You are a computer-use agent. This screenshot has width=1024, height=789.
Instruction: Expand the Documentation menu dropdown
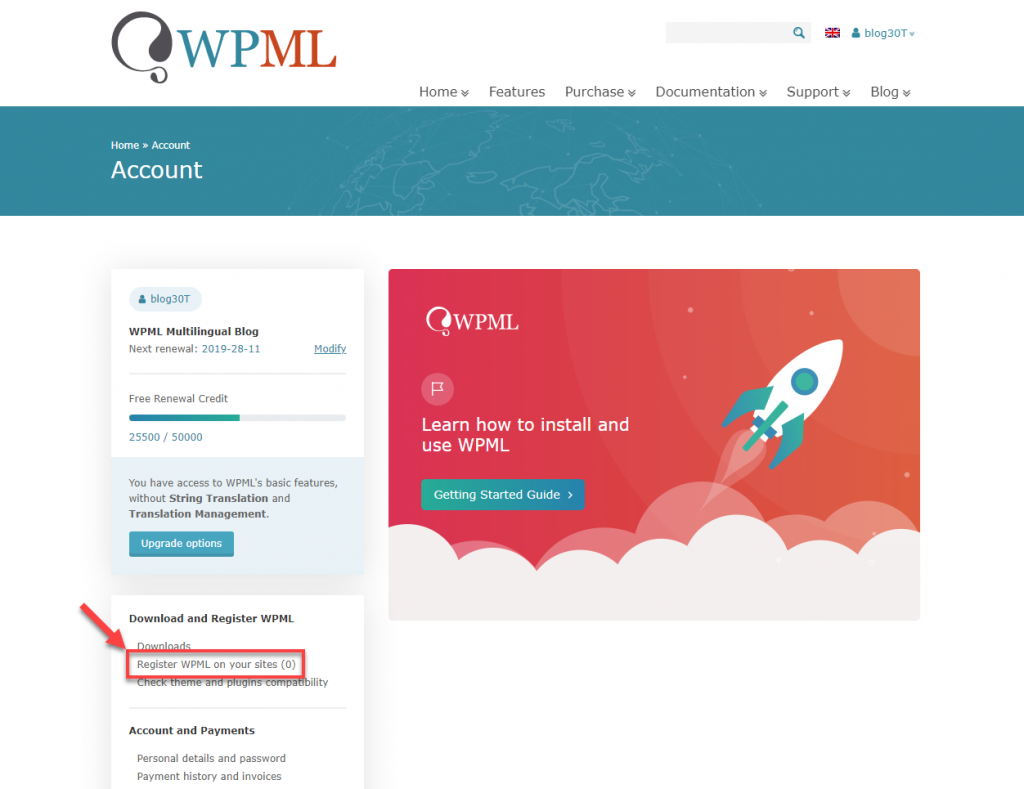coord(711,92)
